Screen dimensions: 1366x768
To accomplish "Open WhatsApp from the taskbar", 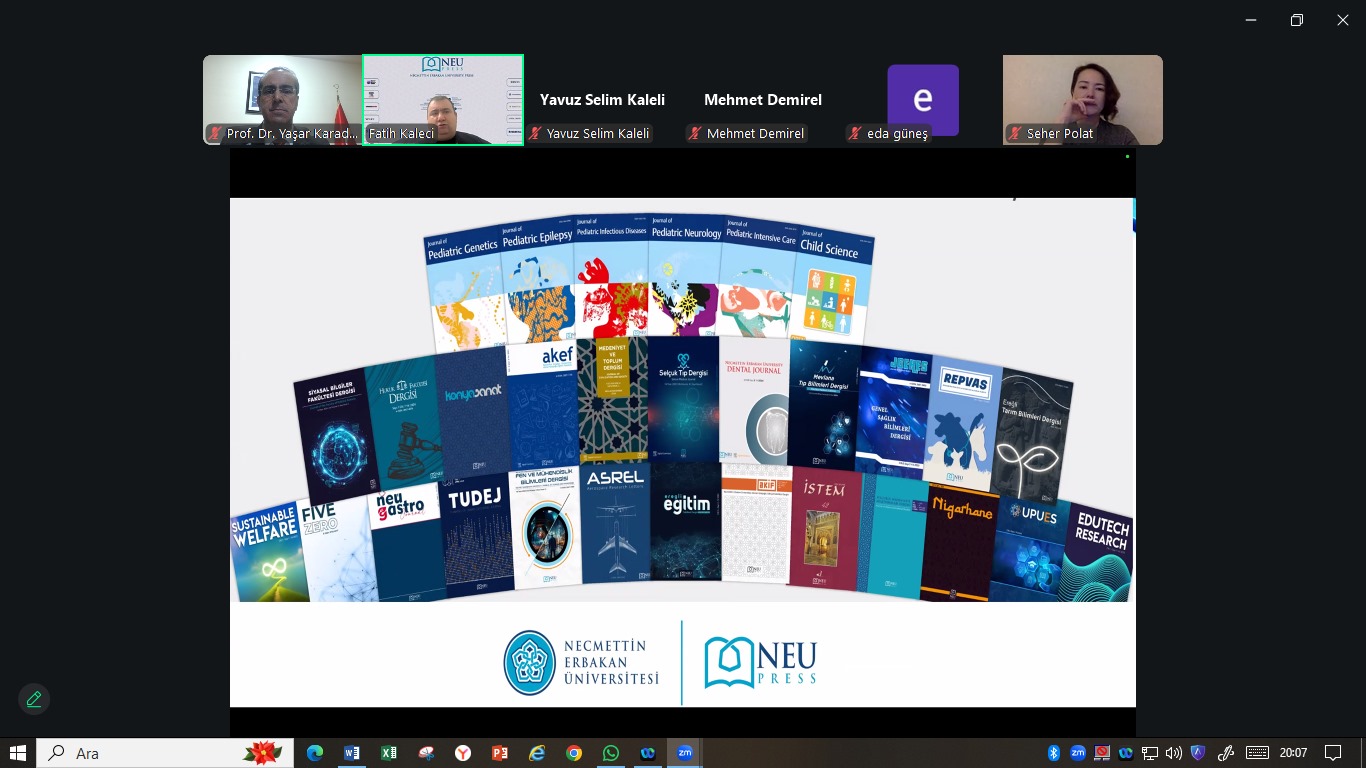I will 611,753.
